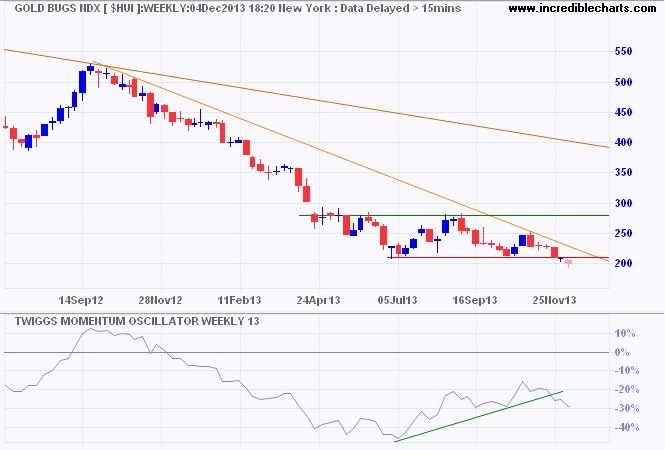665x450 pixels.
Task: Select the -30% oscillator axis label
Action: 626,408
